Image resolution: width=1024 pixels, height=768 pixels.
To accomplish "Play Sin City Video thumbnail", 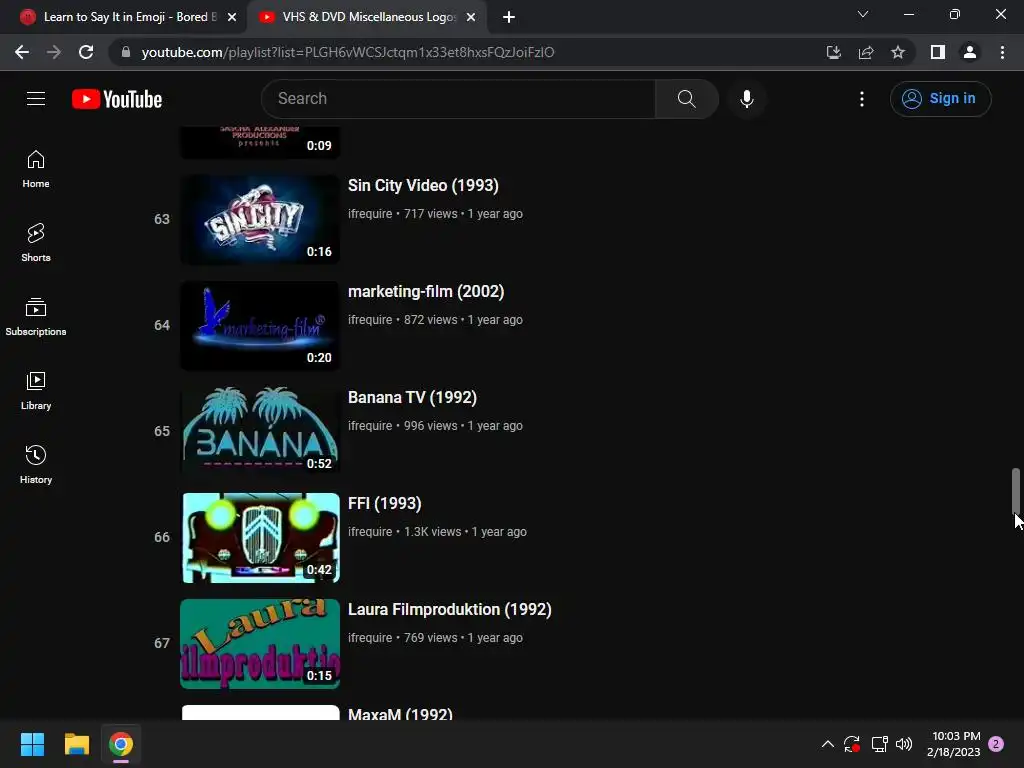I will point(260,219).
